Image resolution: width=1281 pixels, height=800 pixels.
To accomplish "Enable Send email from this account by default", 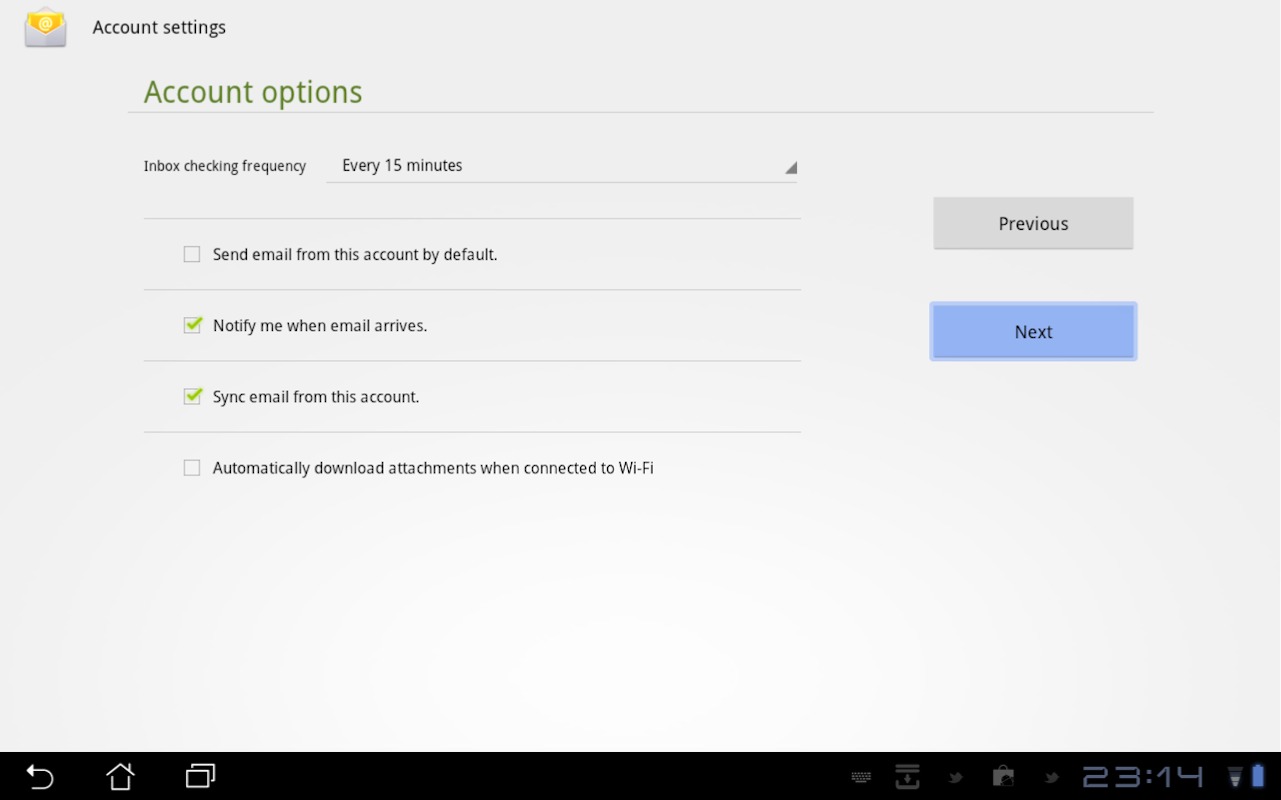I will [x=192, y=255].
